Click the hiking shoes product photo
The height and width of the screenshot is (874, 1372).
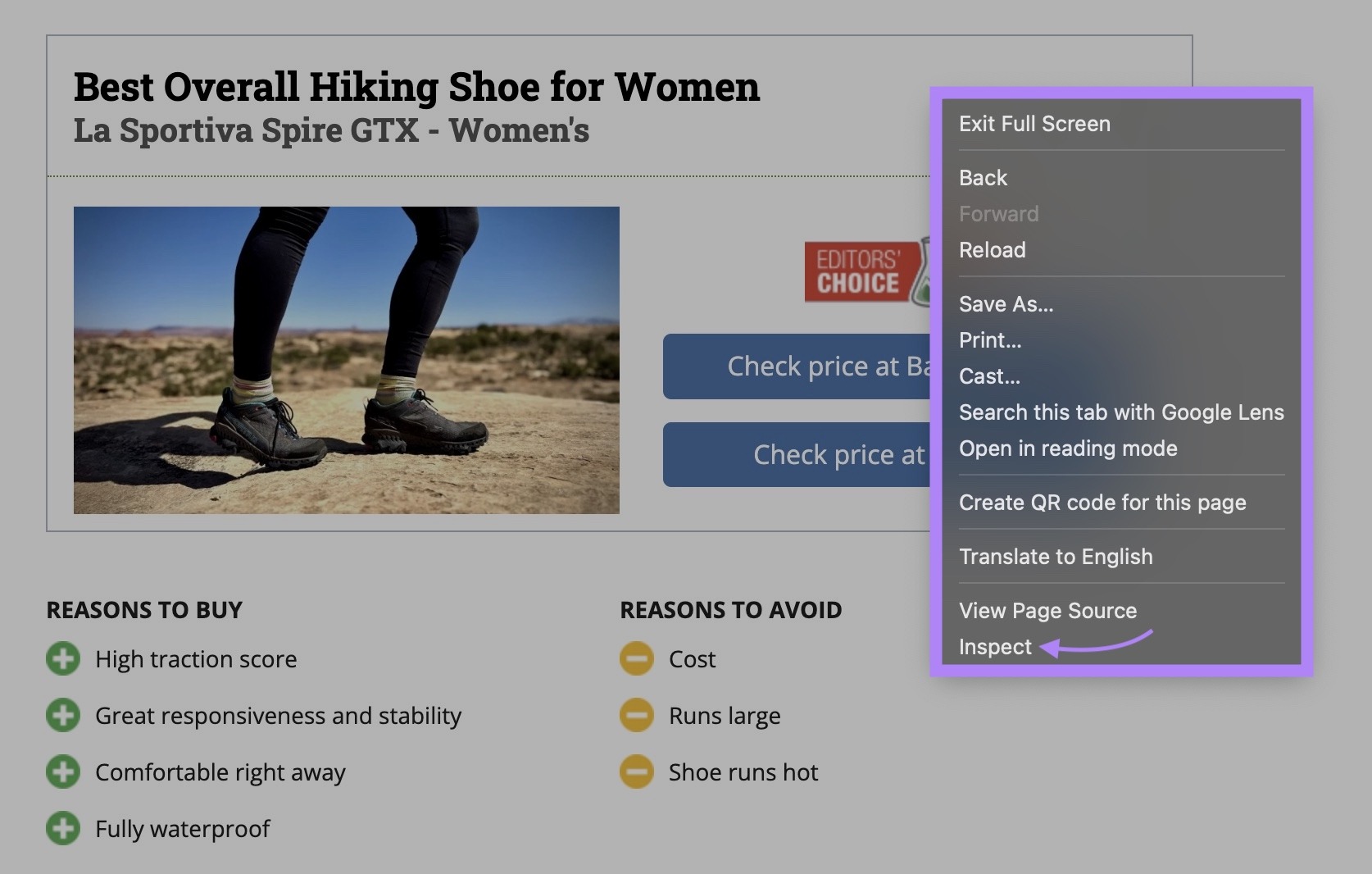tap(347, 359)
